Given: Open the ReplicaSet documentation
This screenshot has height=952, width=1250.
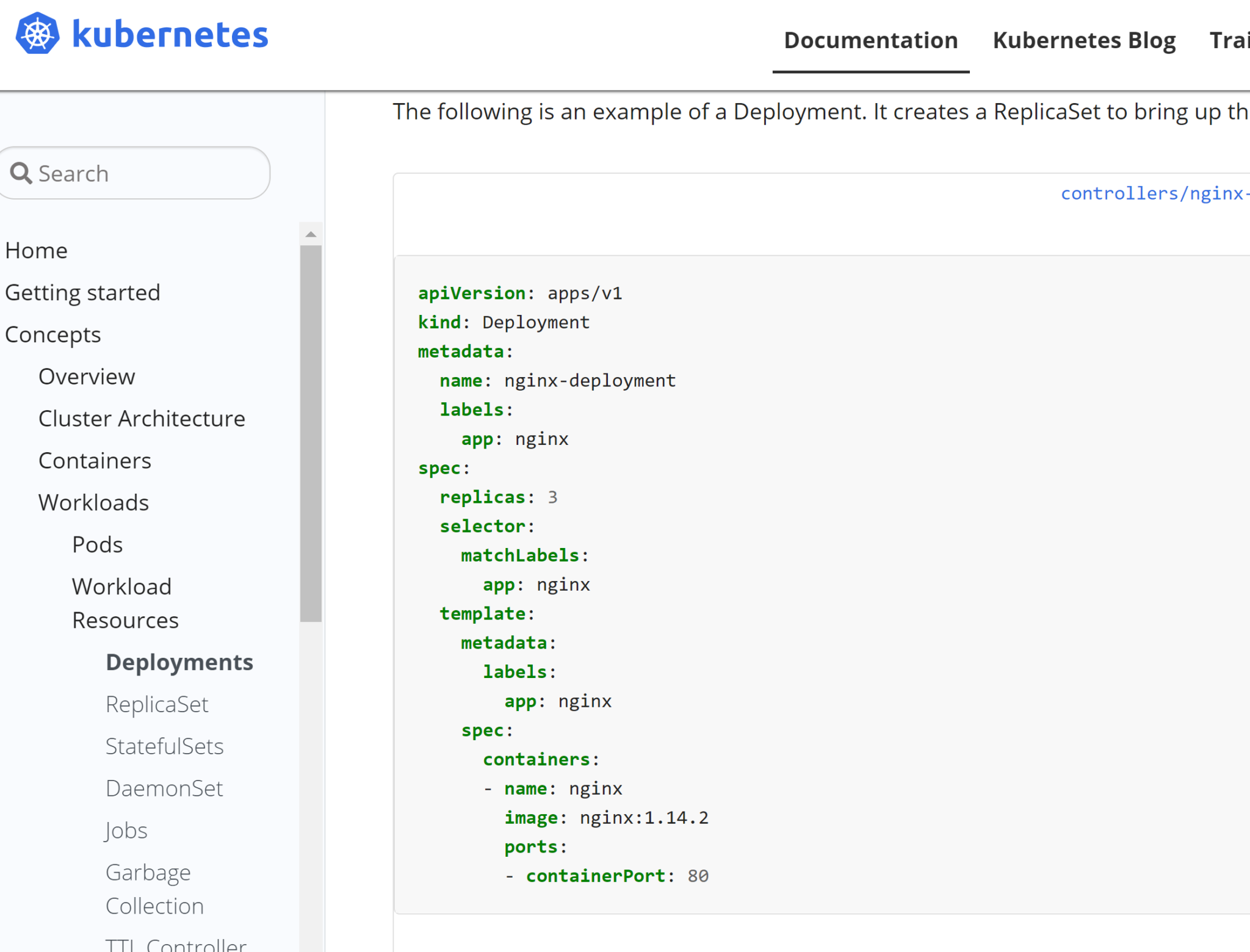Looking at the screenshot, I should 157,704.
